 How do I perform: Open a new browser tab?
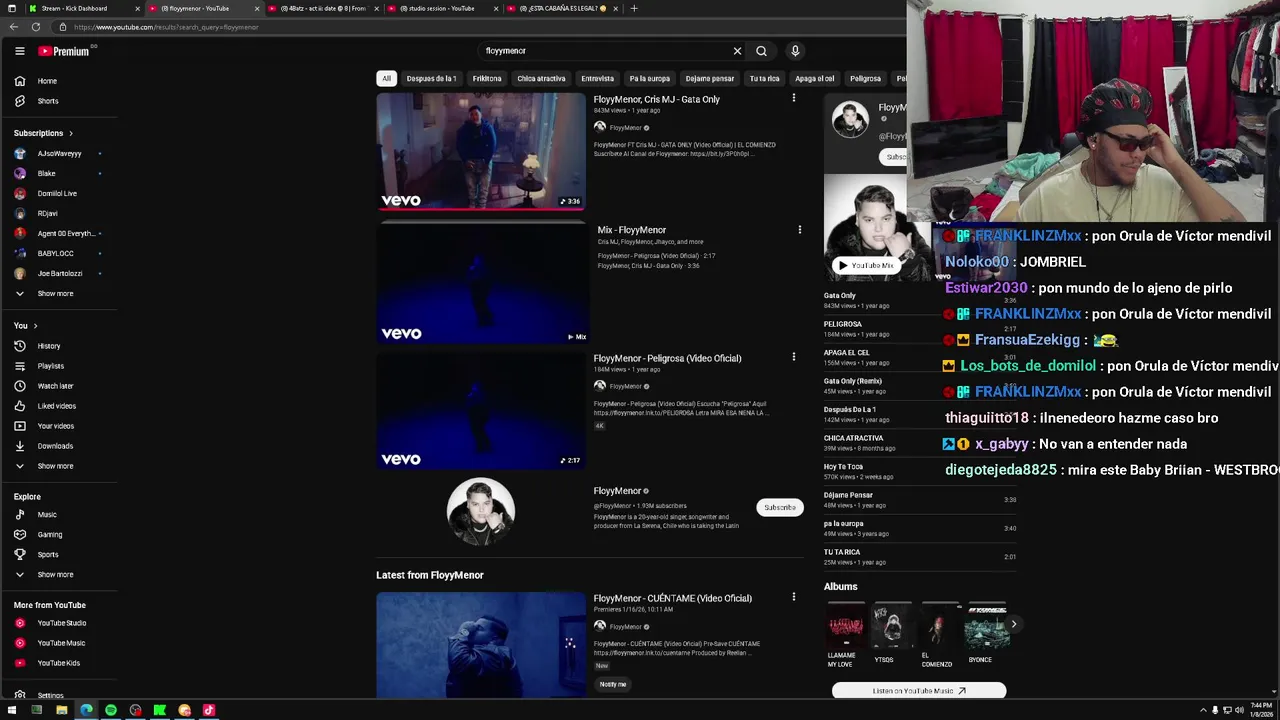(633, 8)
